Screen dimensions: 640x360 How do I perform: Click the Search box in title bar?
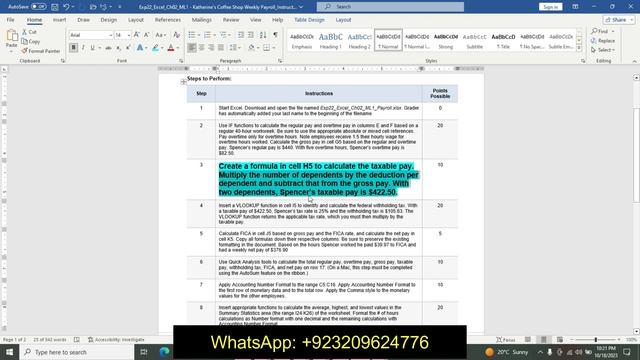pyautogui.click(x=390, y=7)
